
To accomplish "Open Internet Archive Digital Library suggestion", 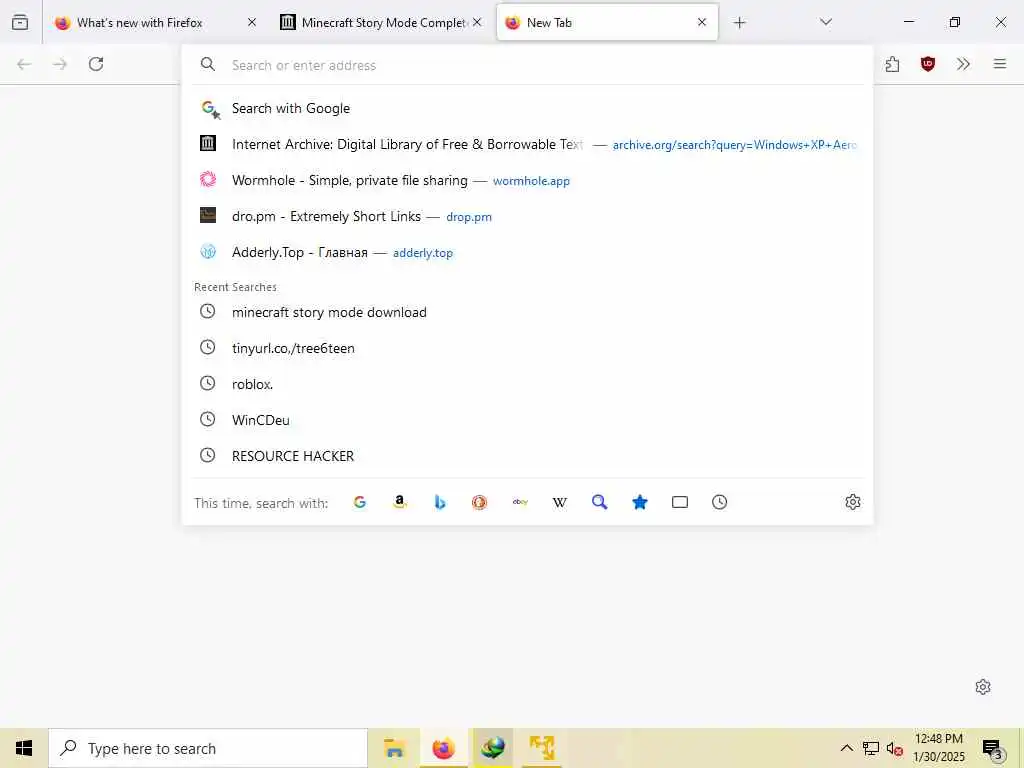I will tap(527, 144).
